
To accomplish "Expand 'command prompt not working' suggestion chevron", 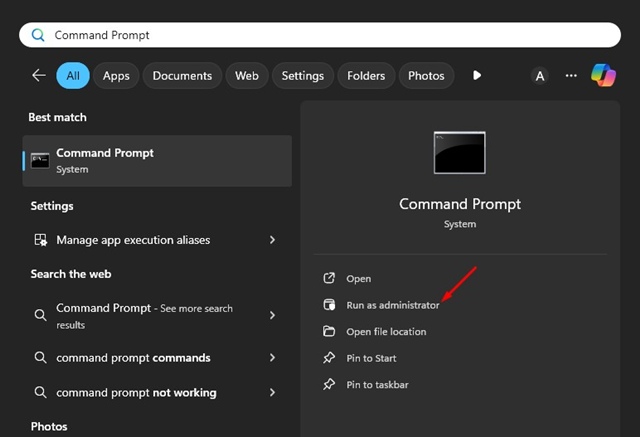I will [x=272, y=392].
